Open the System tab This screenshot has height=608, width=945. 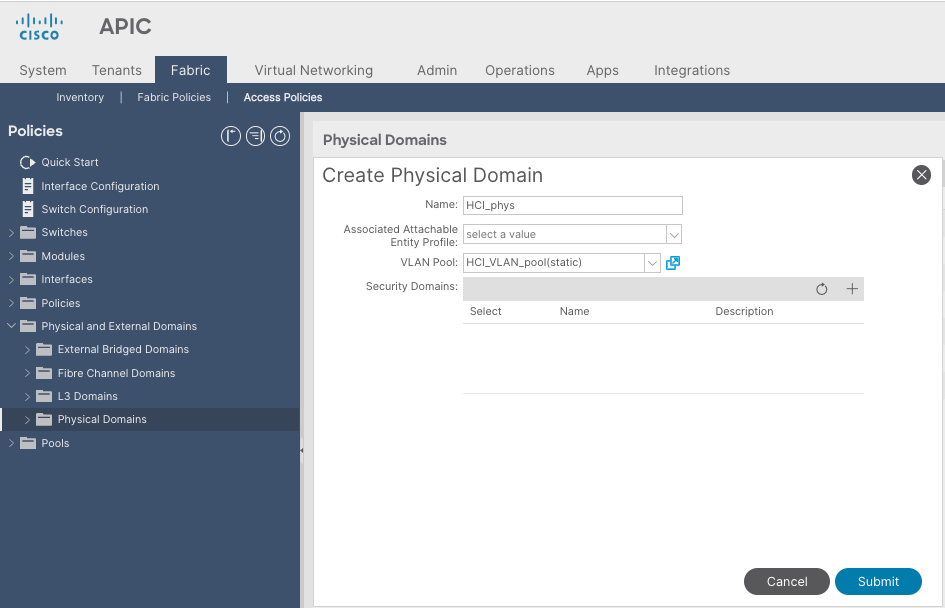[43, 71]
